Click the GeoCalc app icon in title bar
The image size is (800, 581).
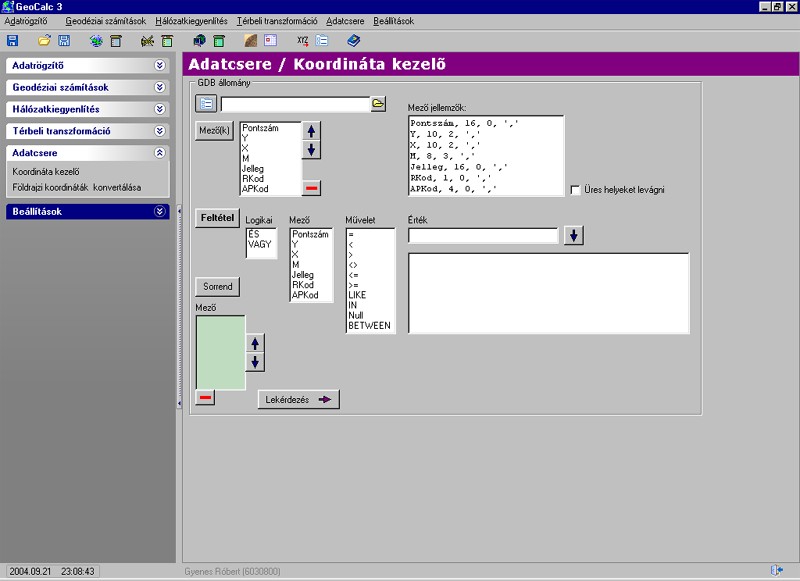(7, 6)
